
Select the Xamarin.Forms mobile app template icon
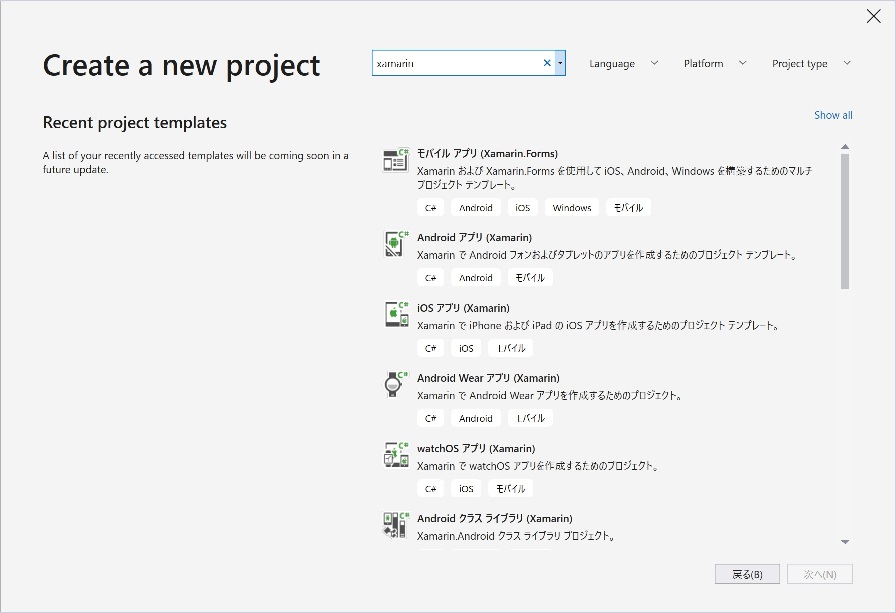point(396,161)
